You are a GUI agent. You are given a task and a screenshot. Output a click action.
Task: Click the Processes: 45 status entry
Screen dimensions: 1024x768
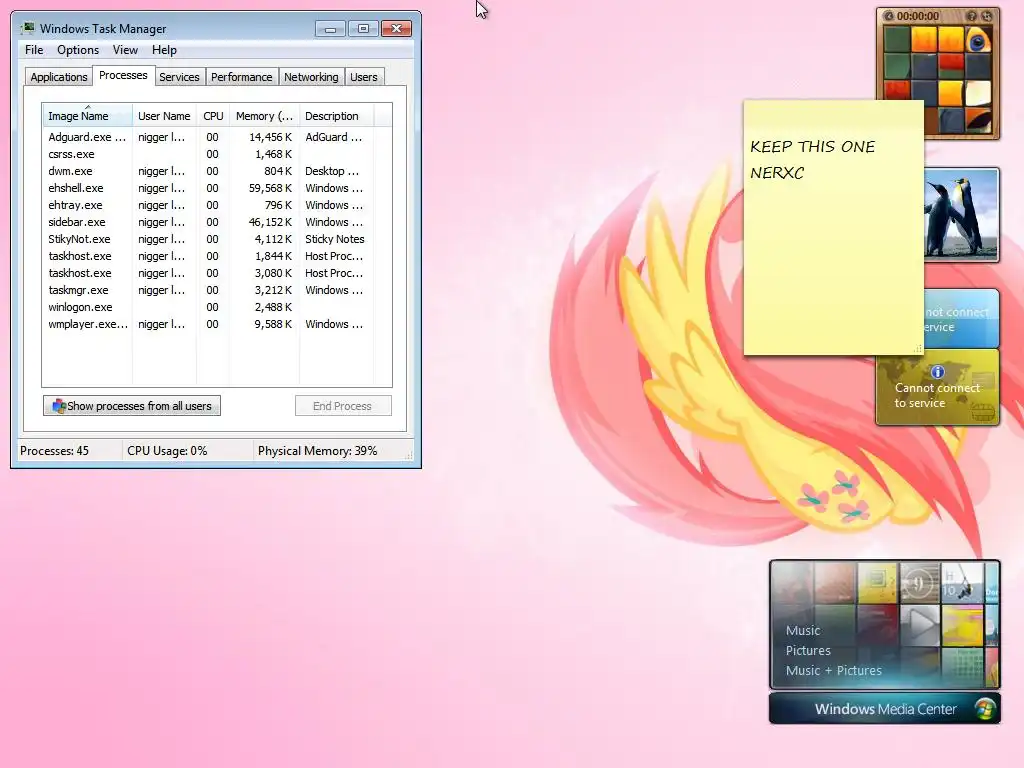54,451
